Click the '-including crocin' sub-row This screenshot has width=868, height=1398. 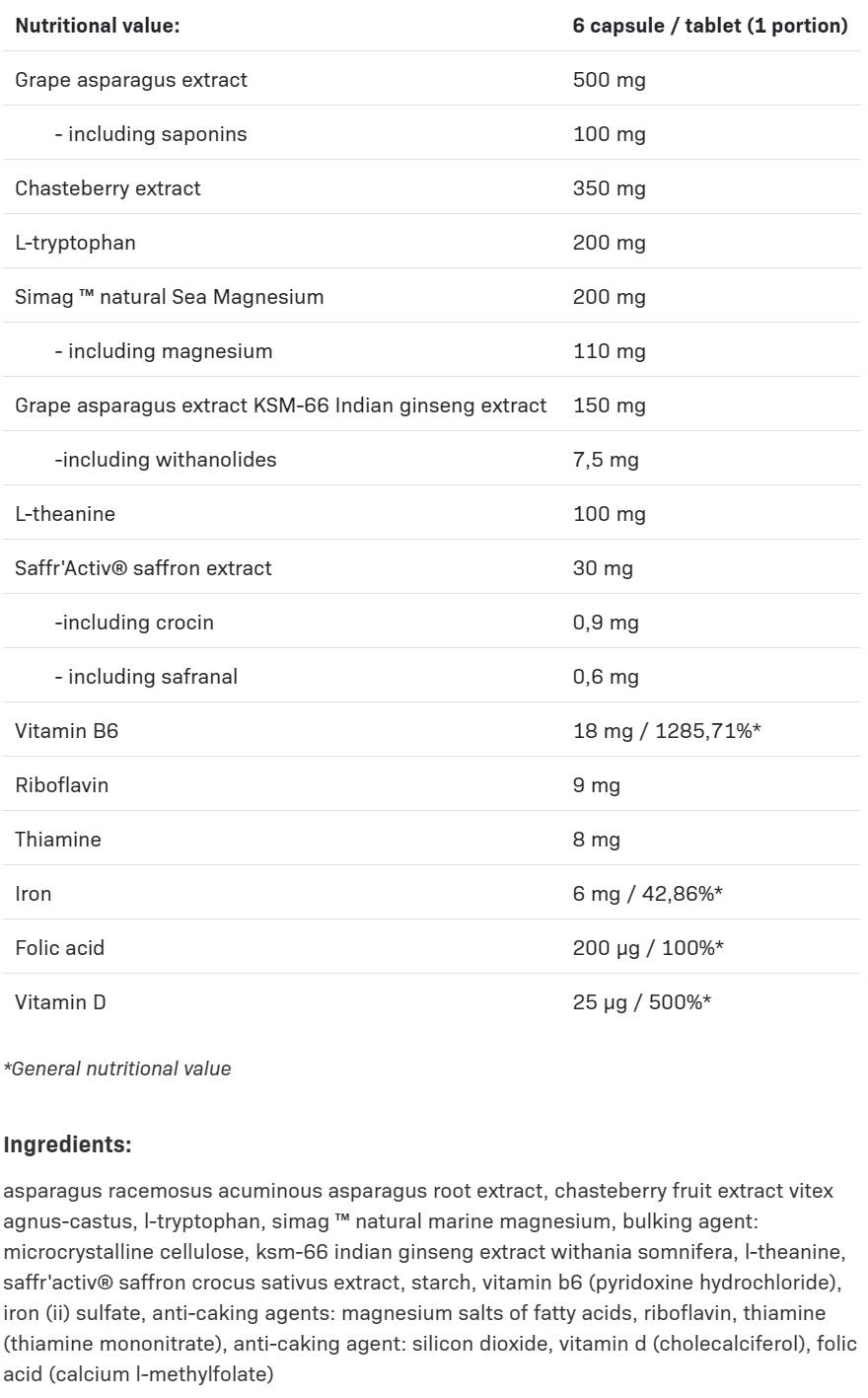click(x=133, y=623)
